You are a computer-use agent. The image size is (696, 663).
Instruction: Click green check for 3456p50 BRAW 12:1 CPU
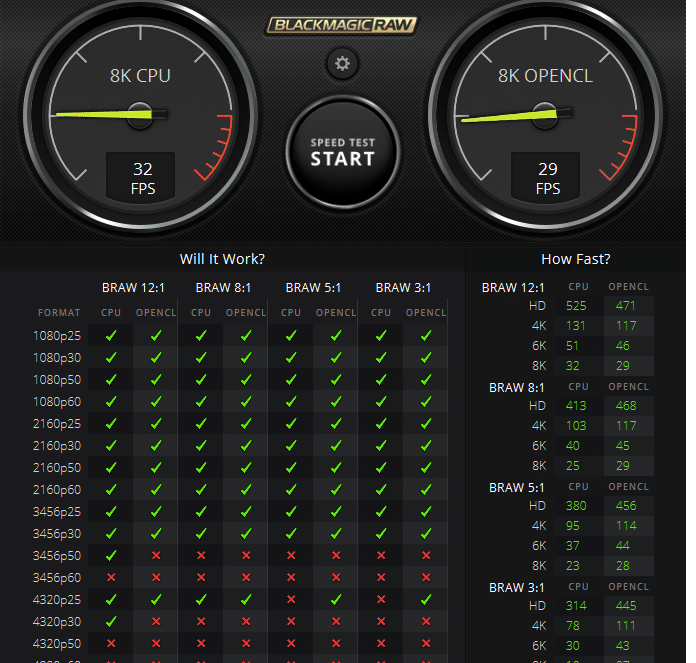point(111,556)
